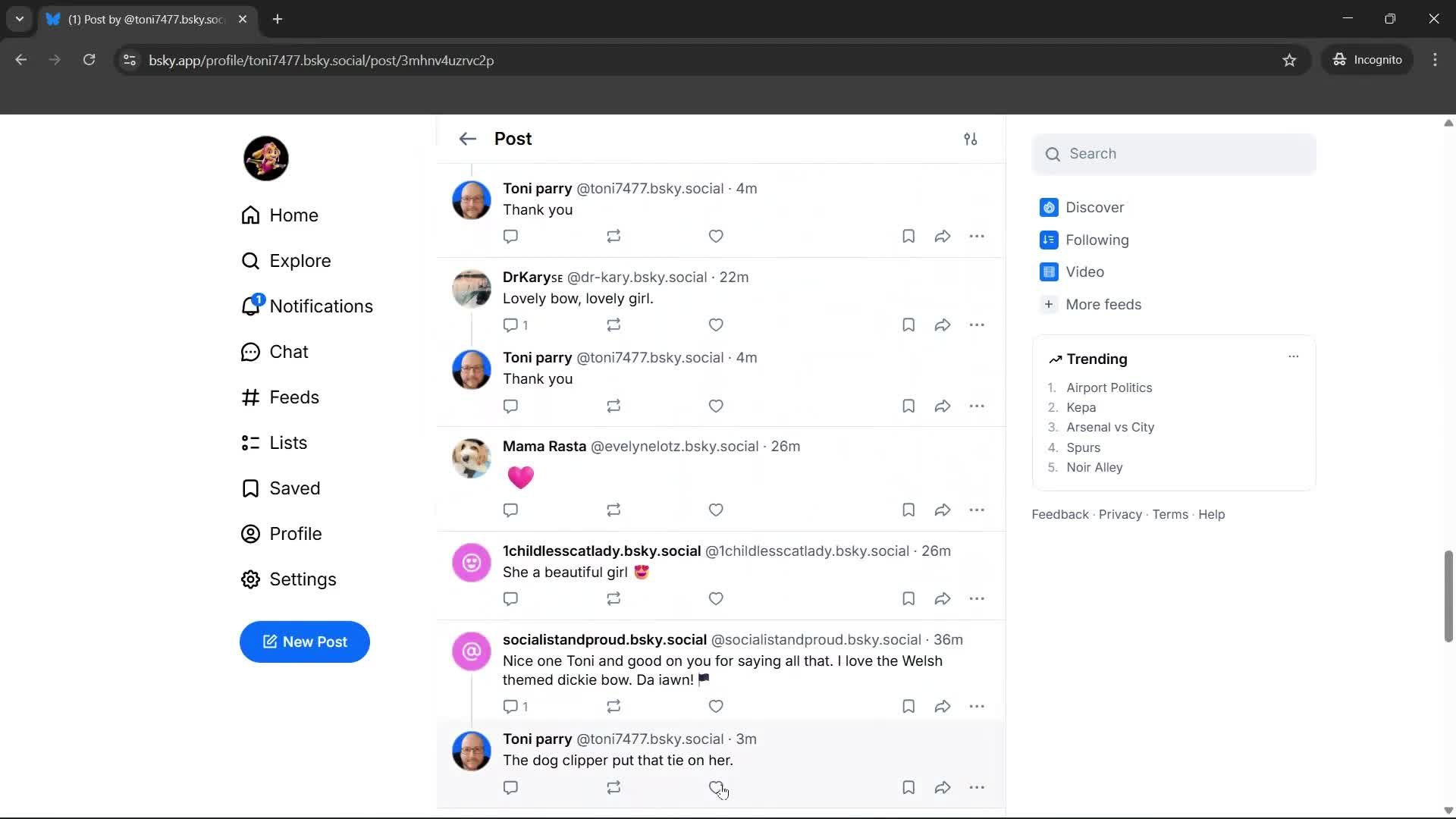
Task: Open more options on Mama Rasta's reply
Action: coord(976,510)
